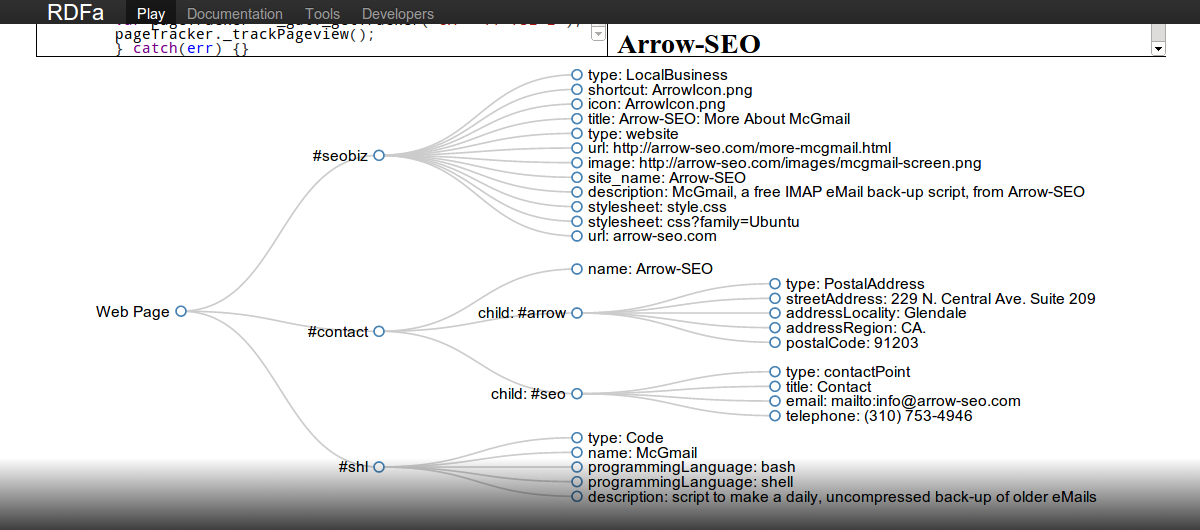
Task: Collapse the Web Page root node
Action: [181, 311]
